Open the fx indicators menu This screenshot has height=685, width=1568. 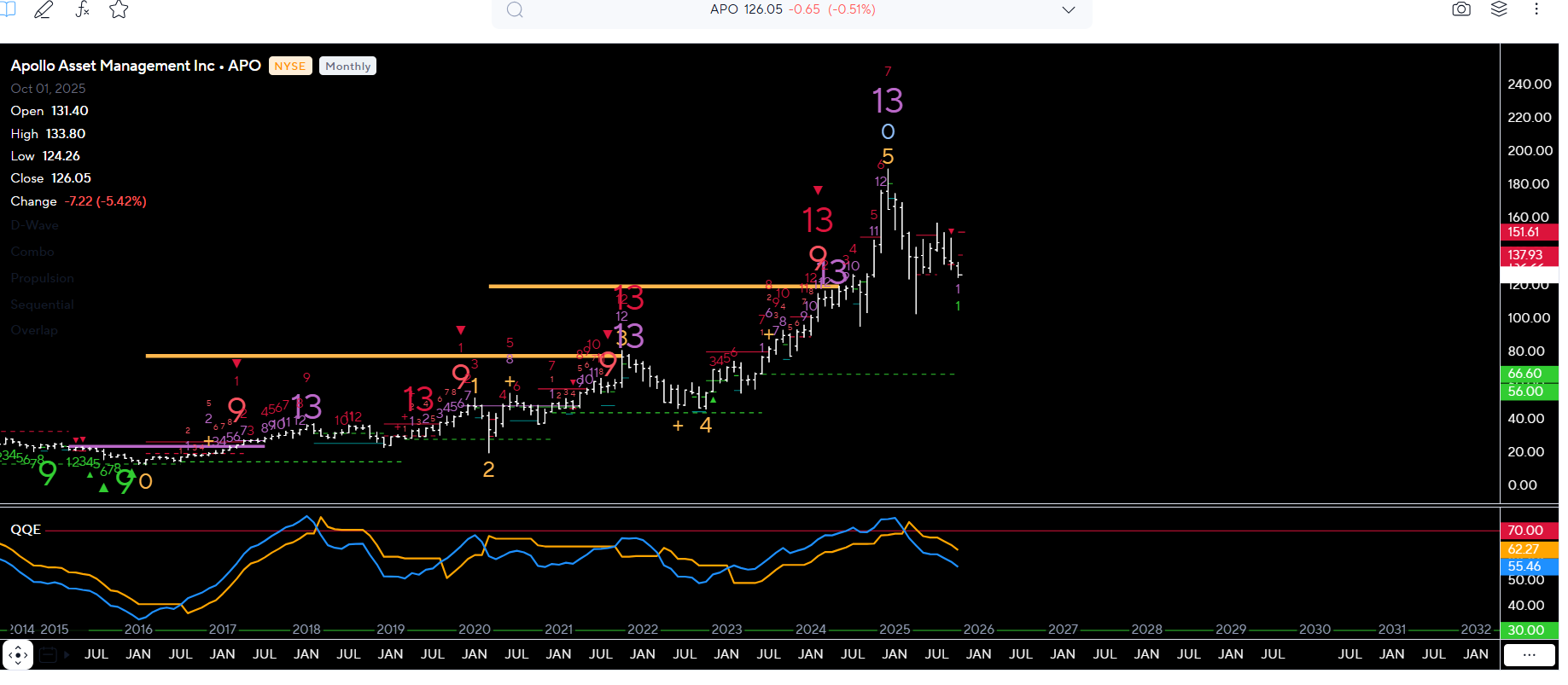[82, 9]
